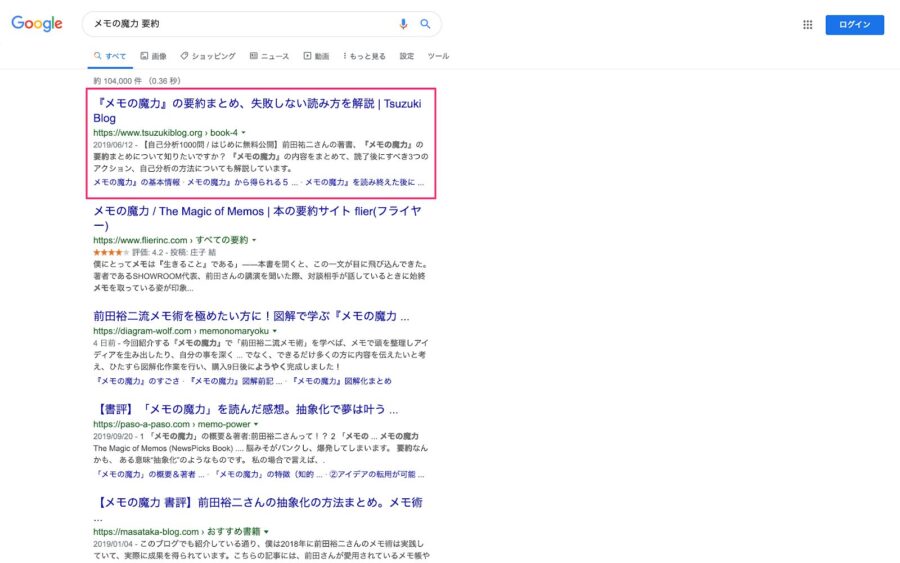Screen dimensions: 900x563
Task: Click the https://www.tsuzukiblog.org › book-4 URL text
Action: pyautogui.click(x=165, y=133)
